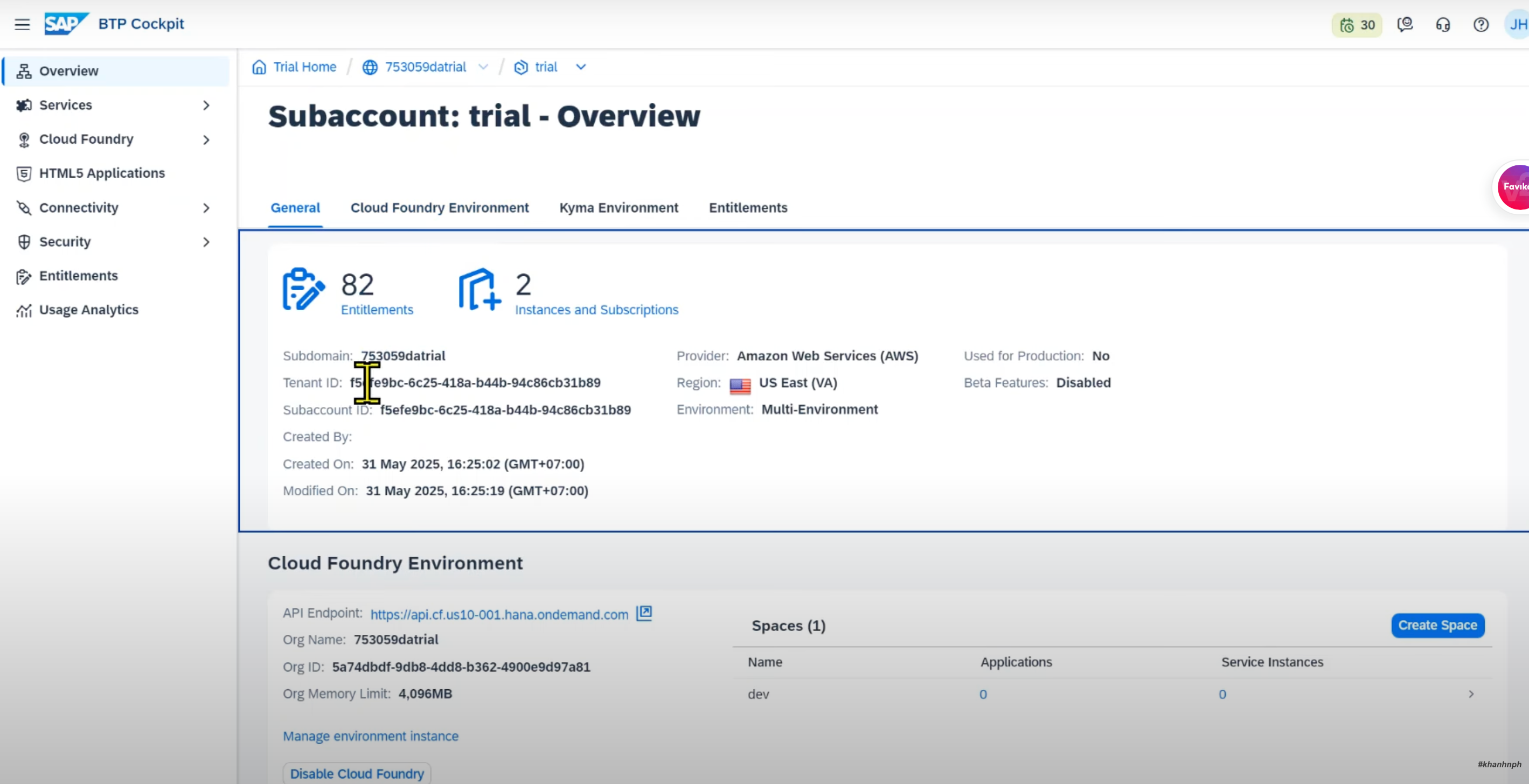The image size is (1529, 784).
Task: Switch to the Entitlements tab
Action: coord(748,208)
